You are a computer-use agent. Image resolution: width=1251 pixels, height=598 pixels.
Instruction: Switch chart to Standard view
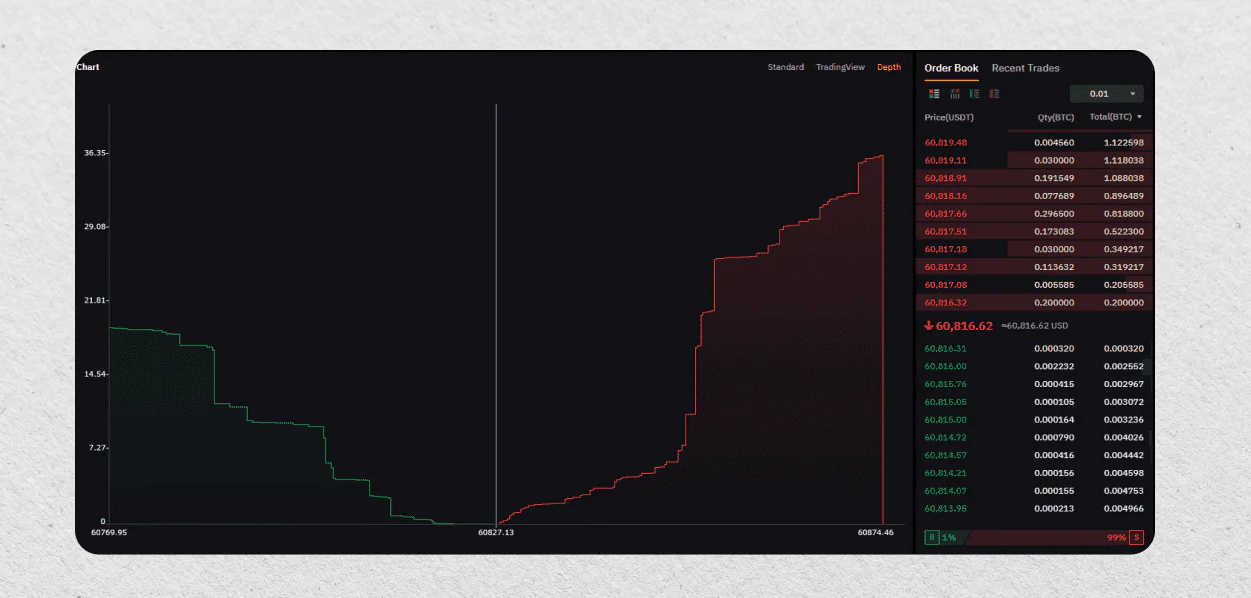pyautogui.click(x=785, y=67)
